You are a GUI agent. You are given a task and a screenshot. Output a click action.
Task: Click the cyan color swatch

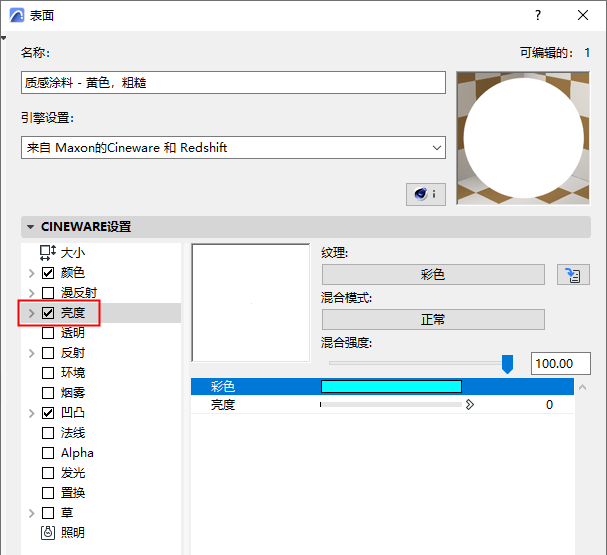click(x=391, y=387)
